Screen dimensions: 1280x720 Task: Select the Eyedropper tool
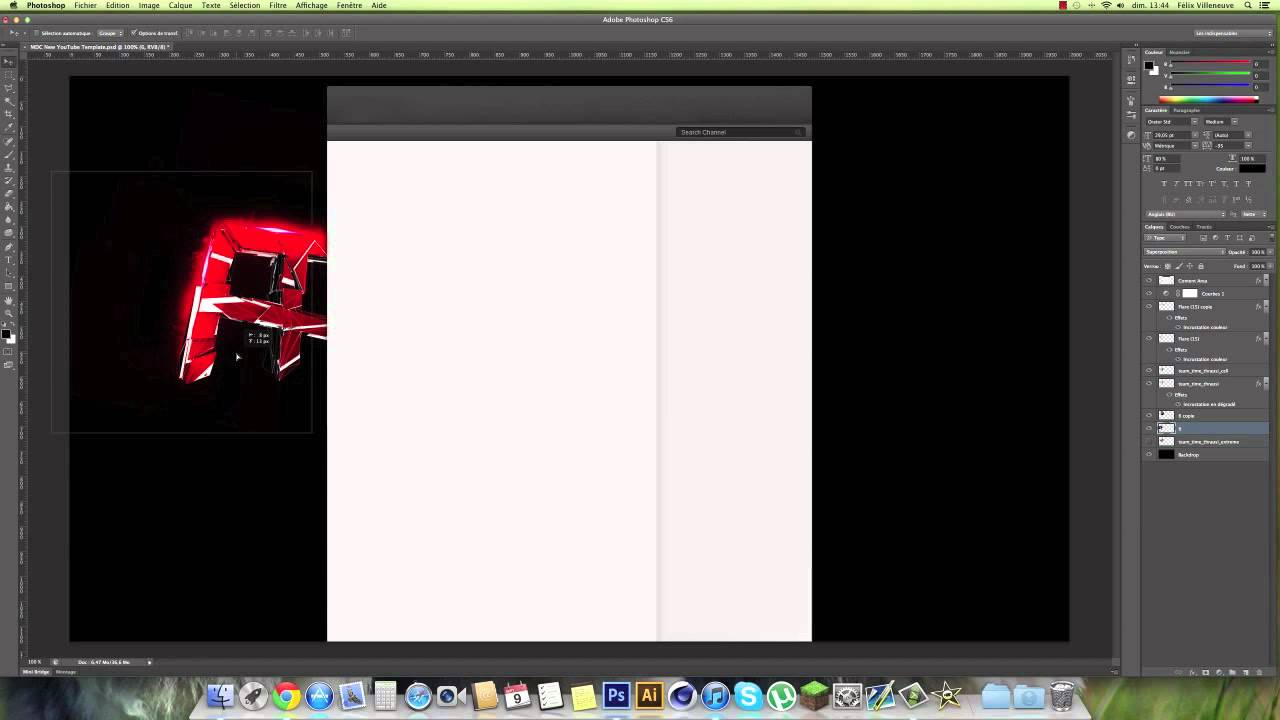click(x=10, y=128)
